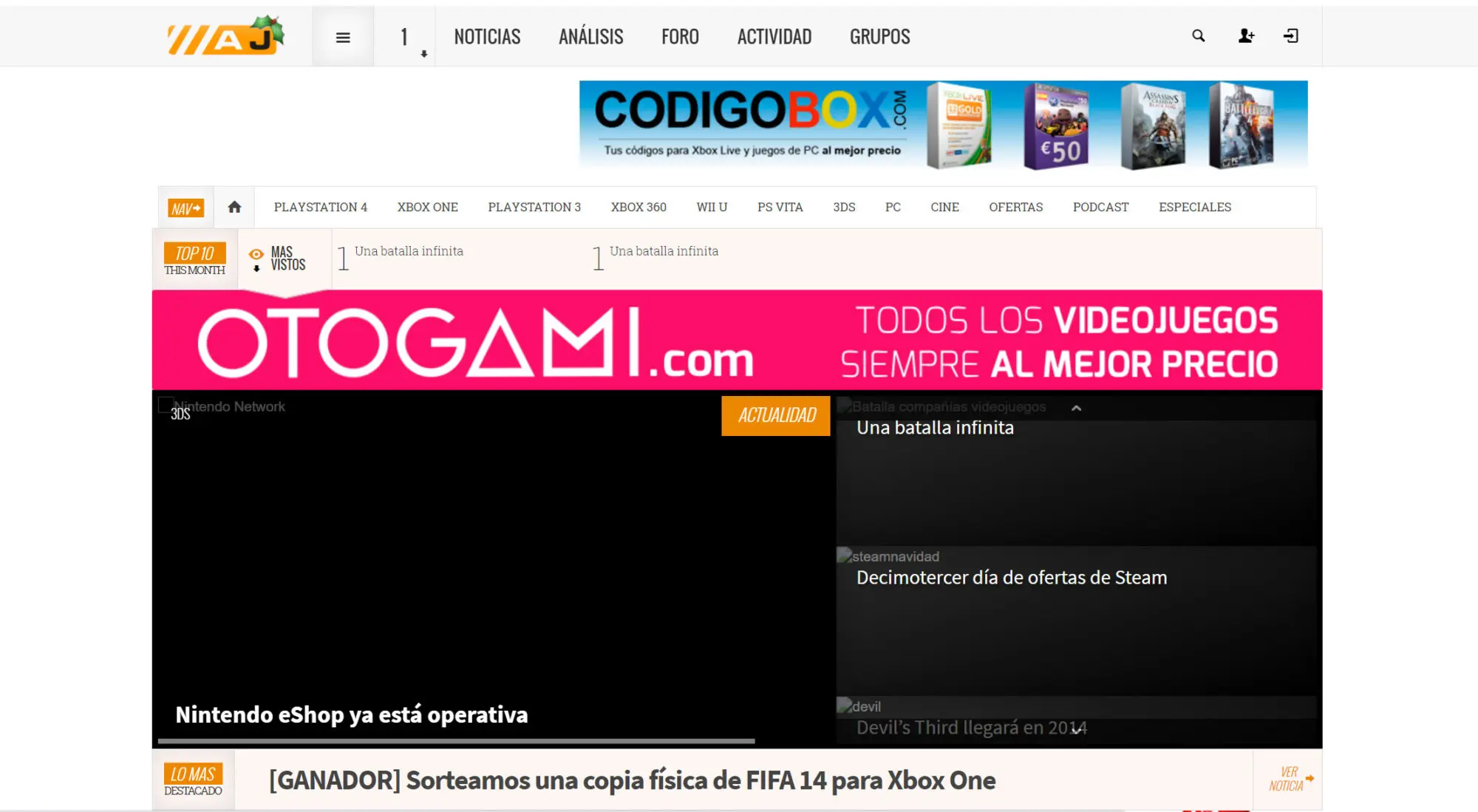
Task: Click the Mas Vistos label
Action: point(287,259)
